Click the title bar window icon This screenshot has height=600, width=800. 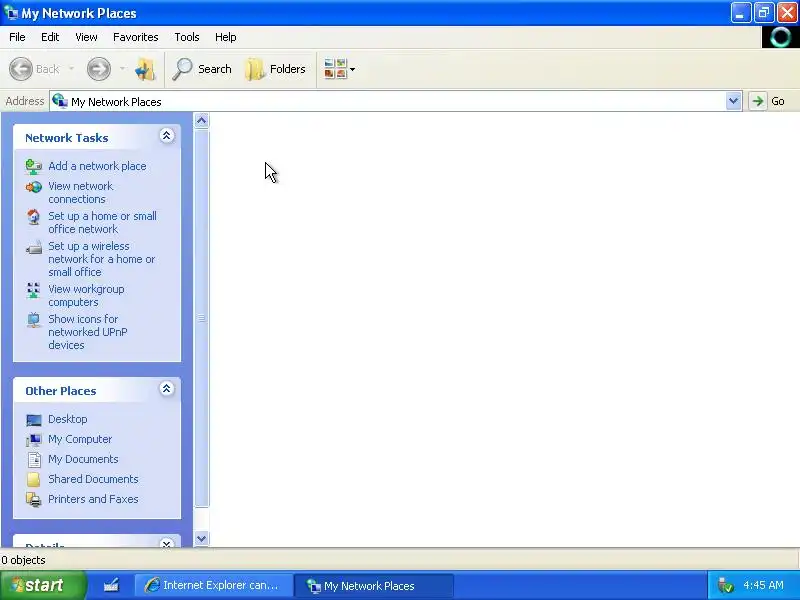click(x=10, y=13)
